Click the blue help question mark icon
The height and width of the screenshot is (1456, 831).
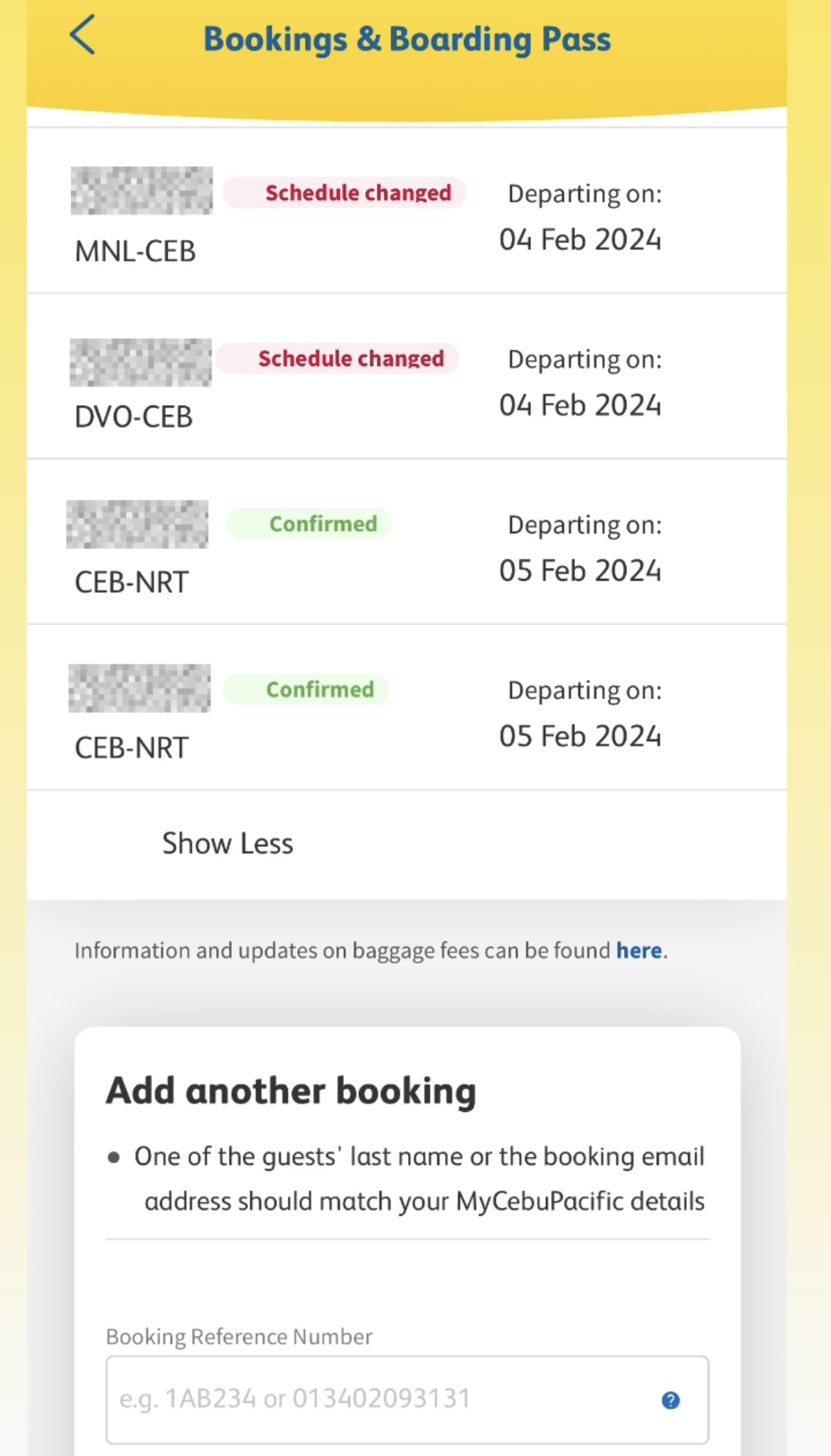point(670,1400)
